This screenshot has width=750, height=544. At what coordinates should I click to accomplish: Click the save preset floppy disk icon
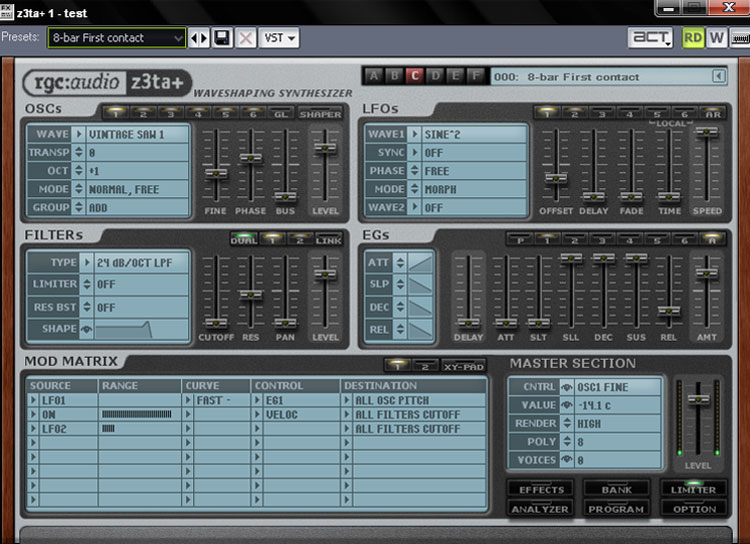[x=222, y=38]
